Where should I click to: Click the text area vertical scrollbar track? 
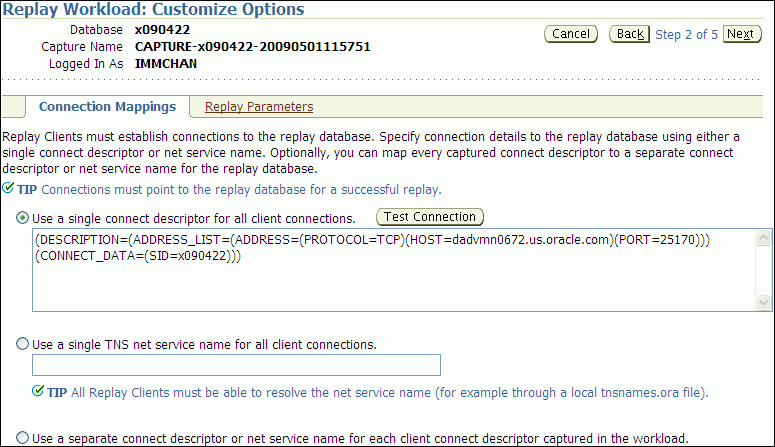[x=764, y=270]
